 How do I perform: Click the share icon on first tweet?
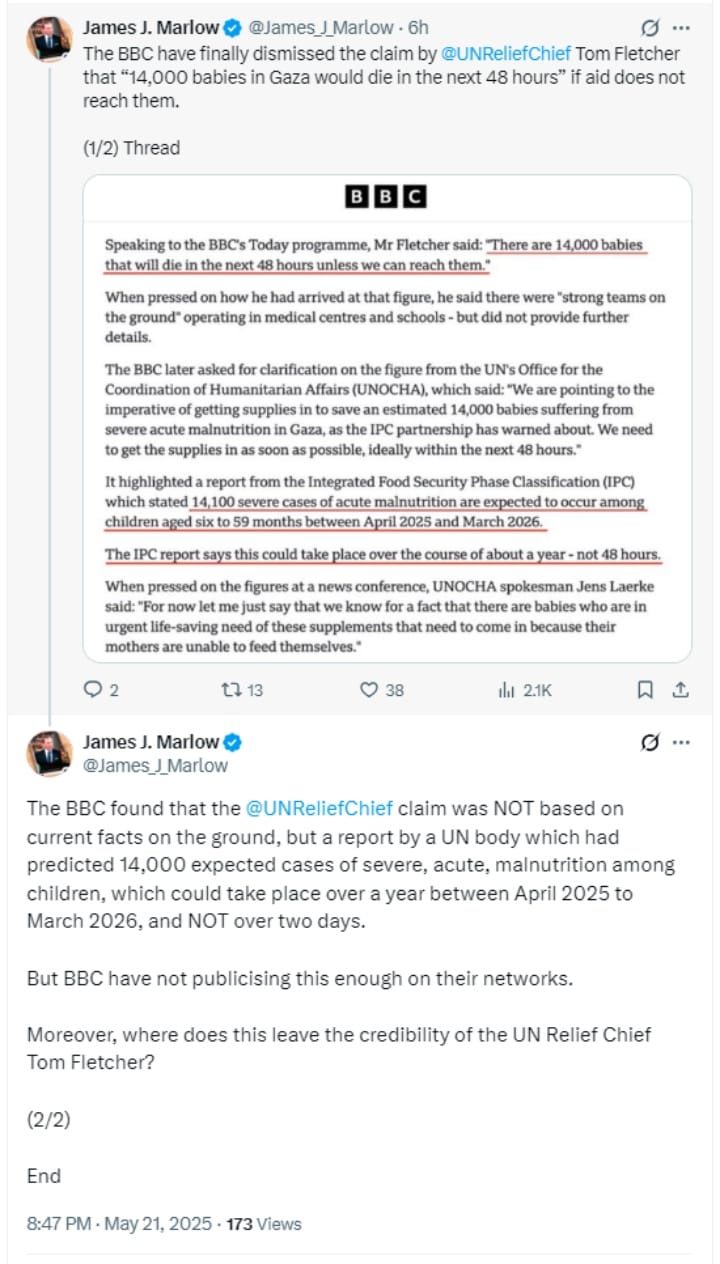click(x=680, y=689)
